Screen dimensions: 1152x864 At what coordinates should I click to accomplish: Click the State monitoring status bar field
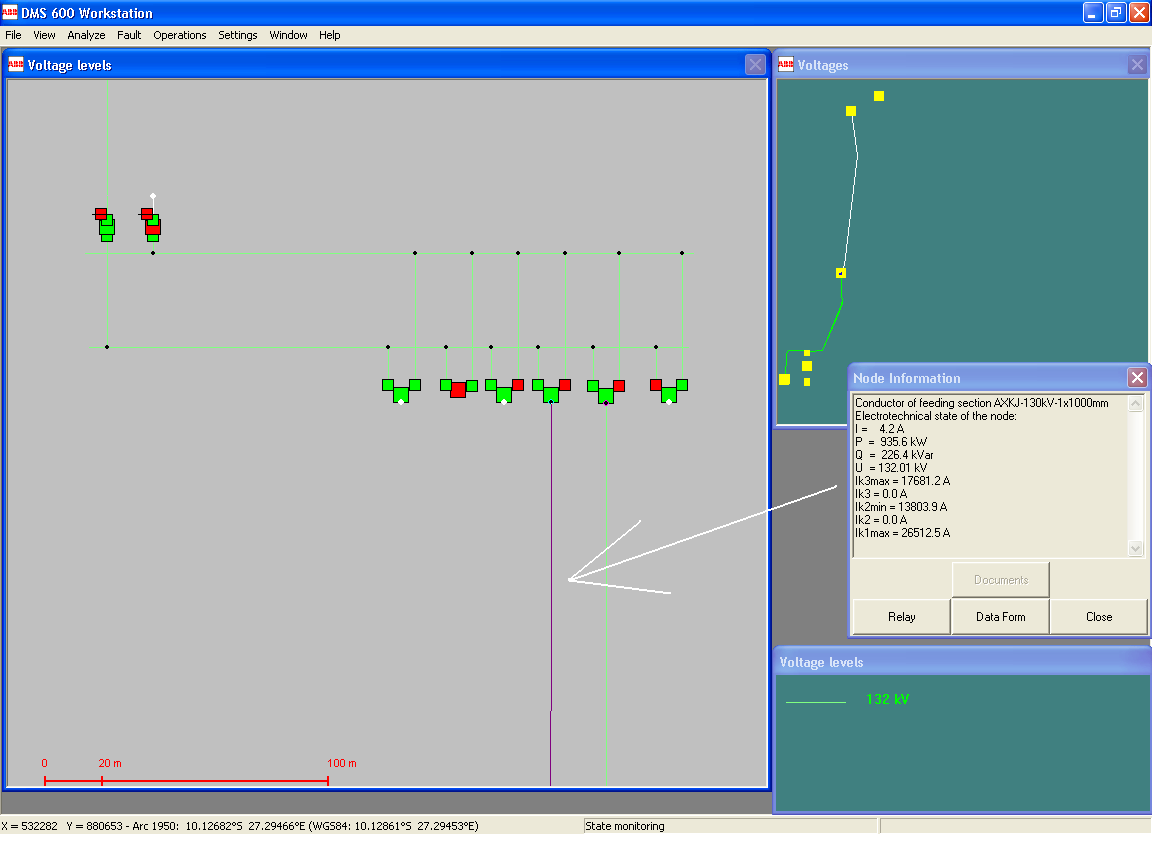click(730, 826)
